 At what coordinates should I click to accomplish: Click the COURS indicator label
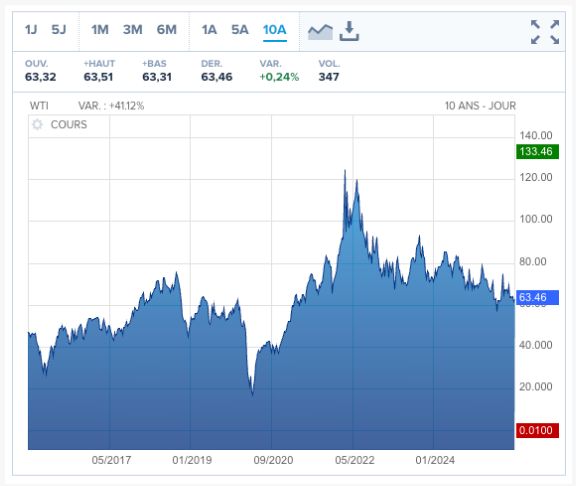[69, 125]
